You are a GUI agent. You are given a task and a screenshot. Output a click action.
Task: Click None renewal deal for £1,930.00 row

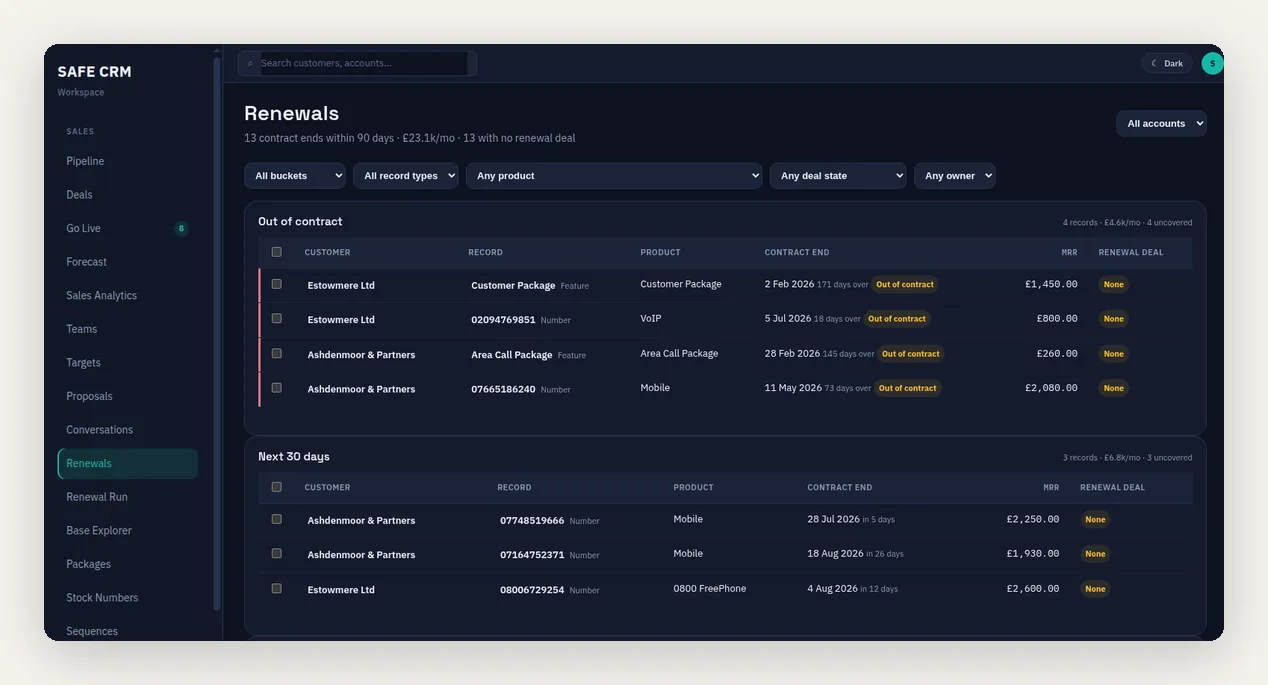coord(1095,554)
